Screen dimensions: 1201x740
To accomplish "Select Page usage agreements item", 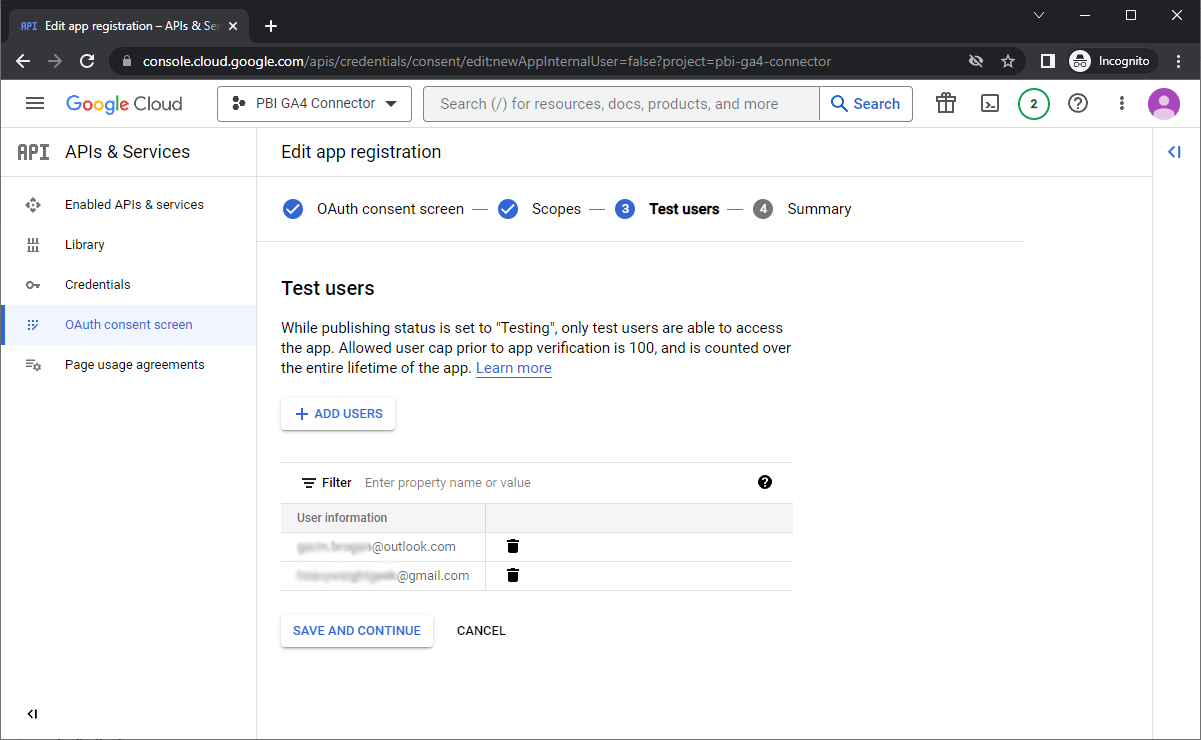I will [x=134, y=364].
